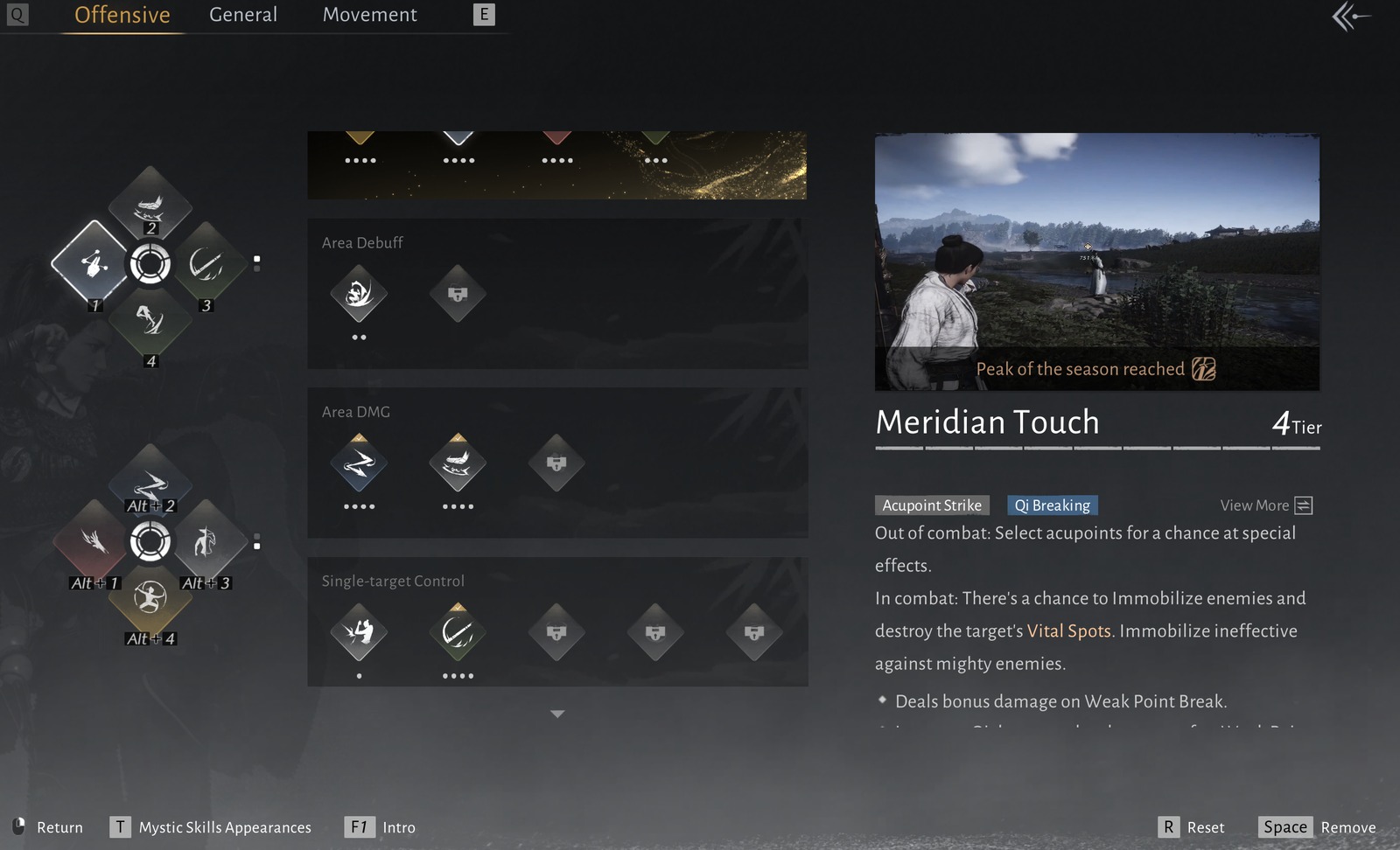Click the back arrow icon at top right

(1351, 16)
